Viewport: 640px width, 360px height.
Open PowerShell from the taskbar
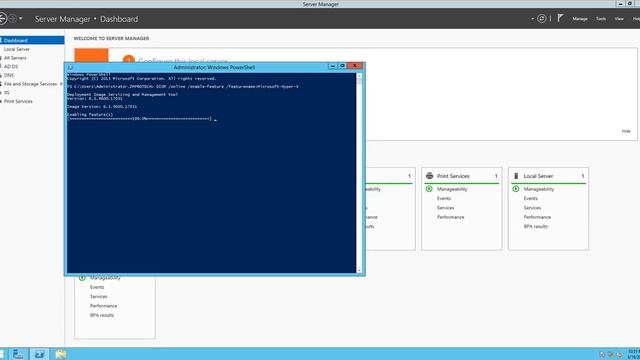[40, 354]
